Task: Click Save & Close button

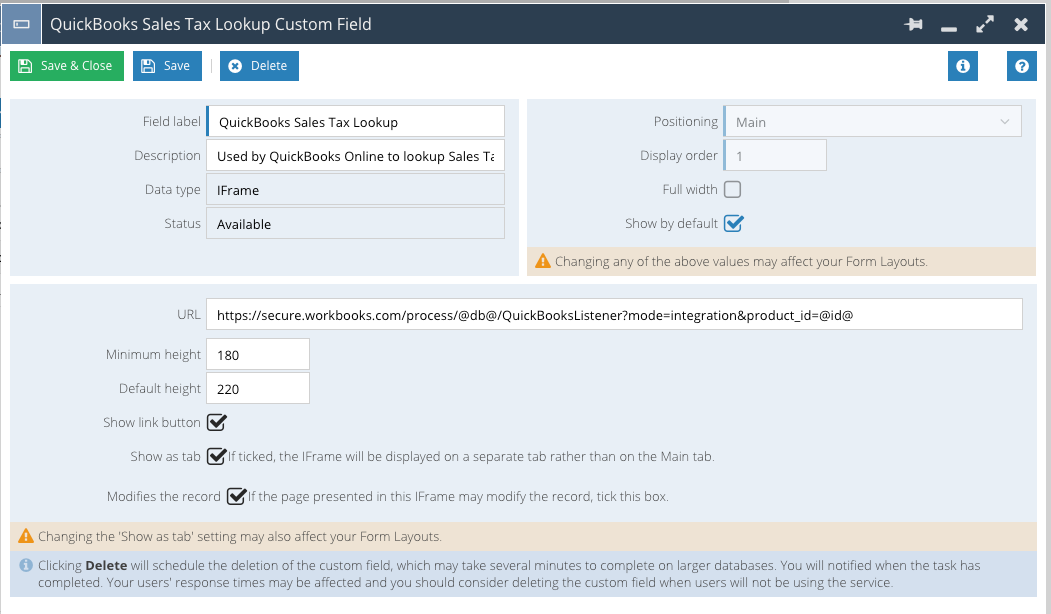Action: point(67,66)
